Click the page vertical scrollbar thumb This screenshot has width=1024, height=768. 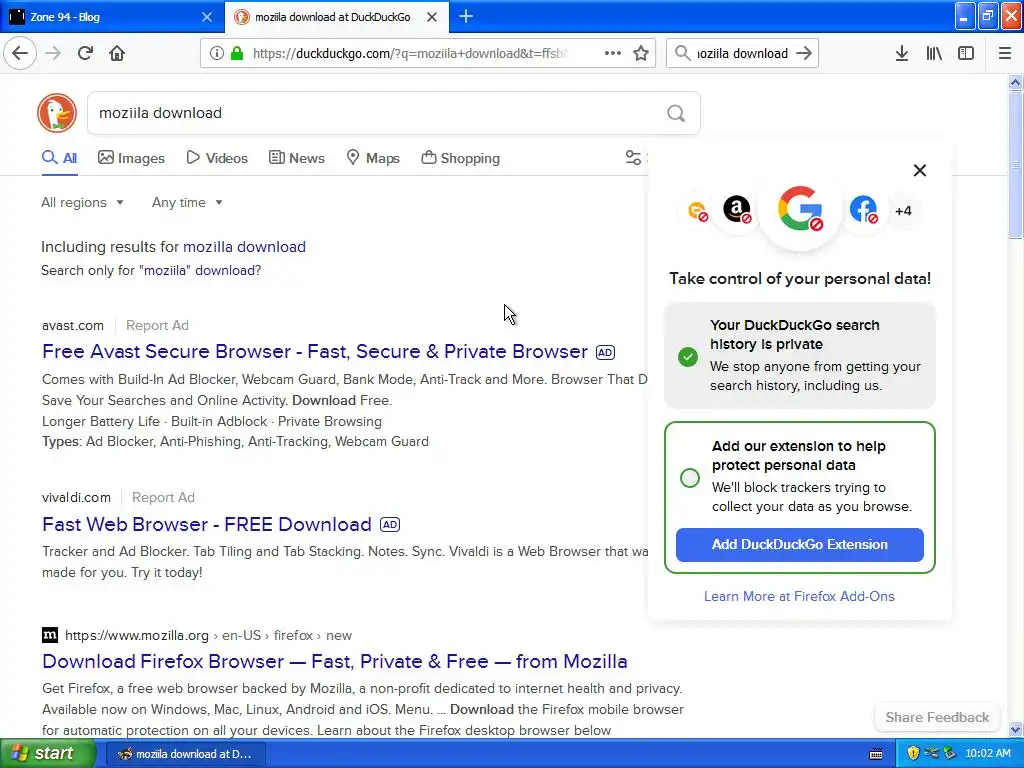tap(1016, 165)
